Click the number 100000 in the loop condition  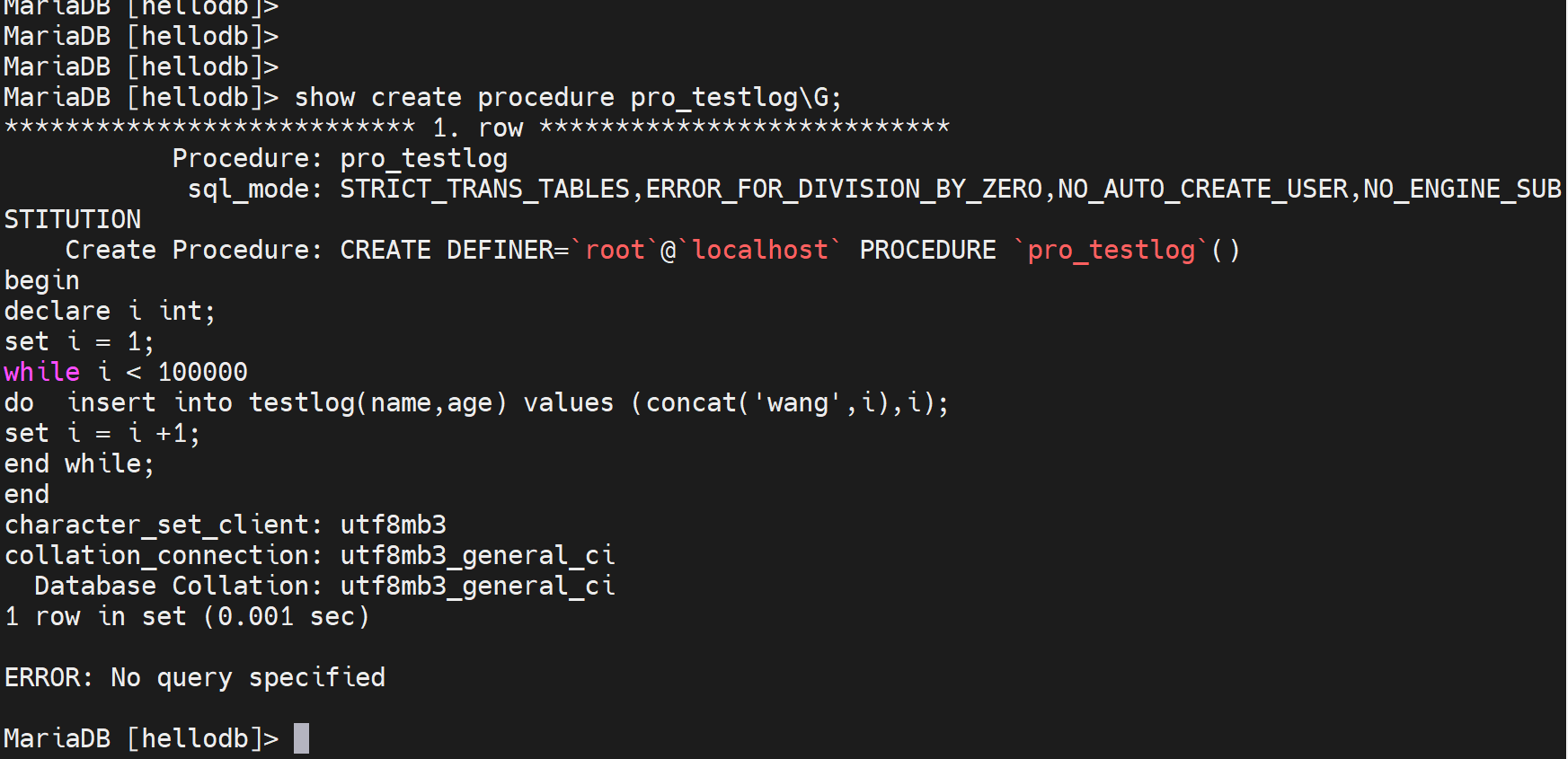click(202, 372)
